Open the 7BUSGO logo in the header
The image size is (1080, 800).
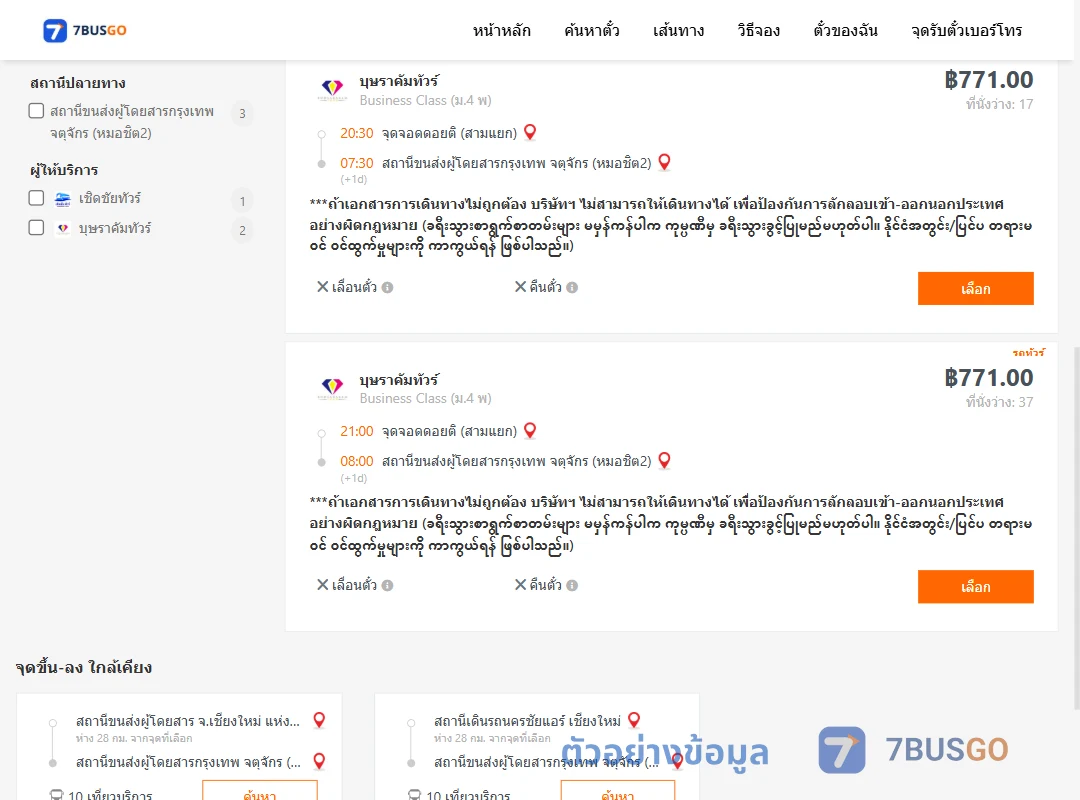tap(85, 30)
